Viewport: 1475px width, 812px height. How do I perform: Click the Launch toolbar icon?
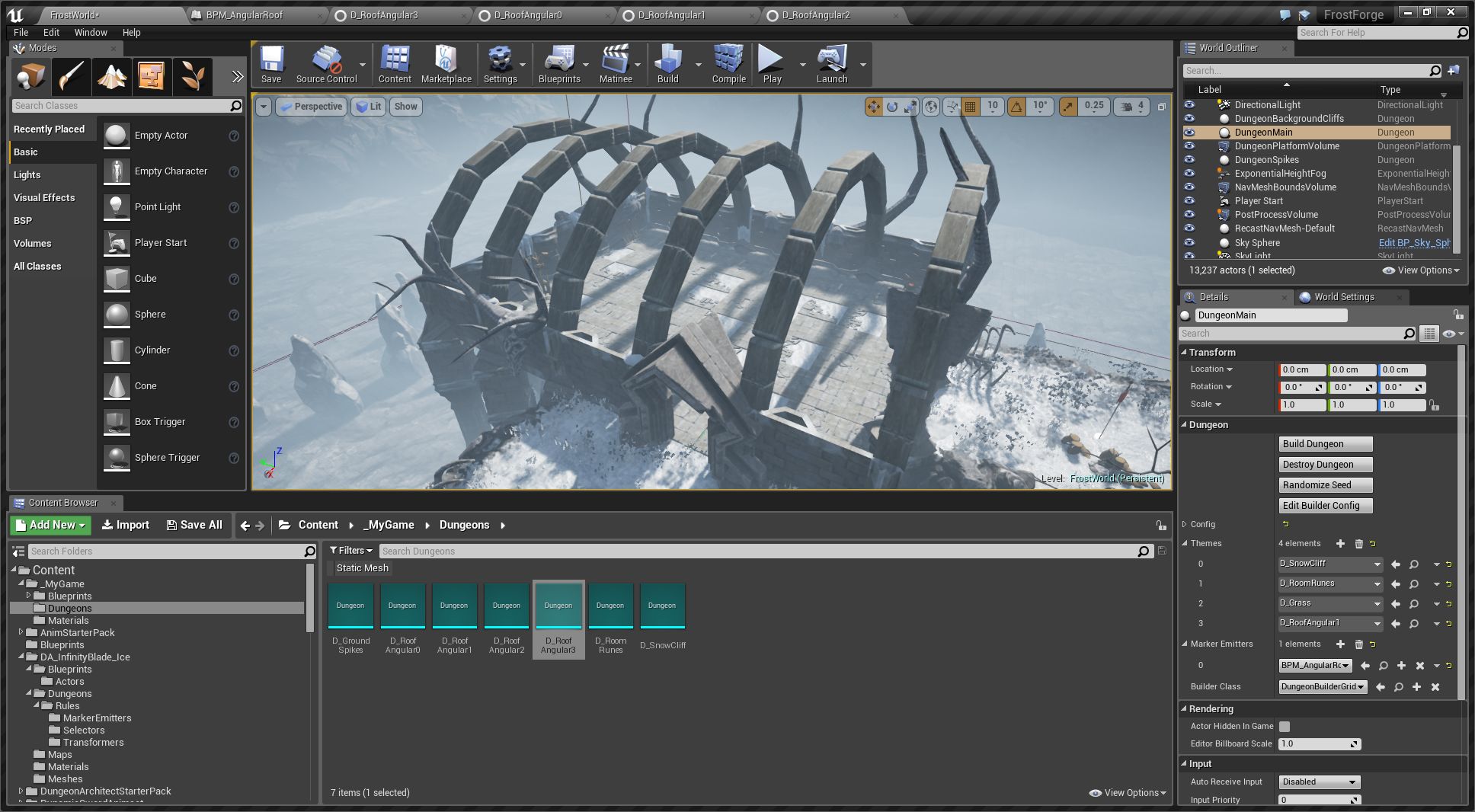point(832,64)
